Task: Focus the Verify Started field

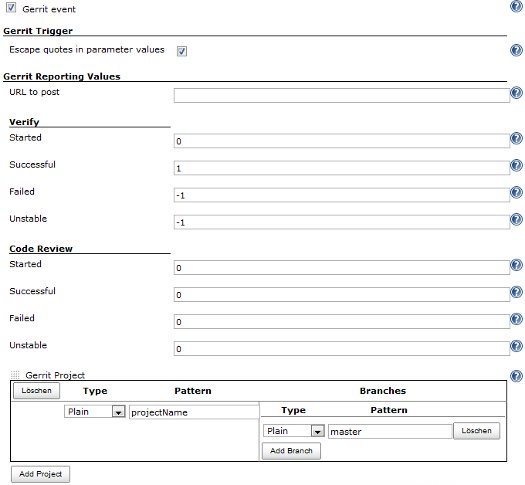Action: tap(342, 141)
